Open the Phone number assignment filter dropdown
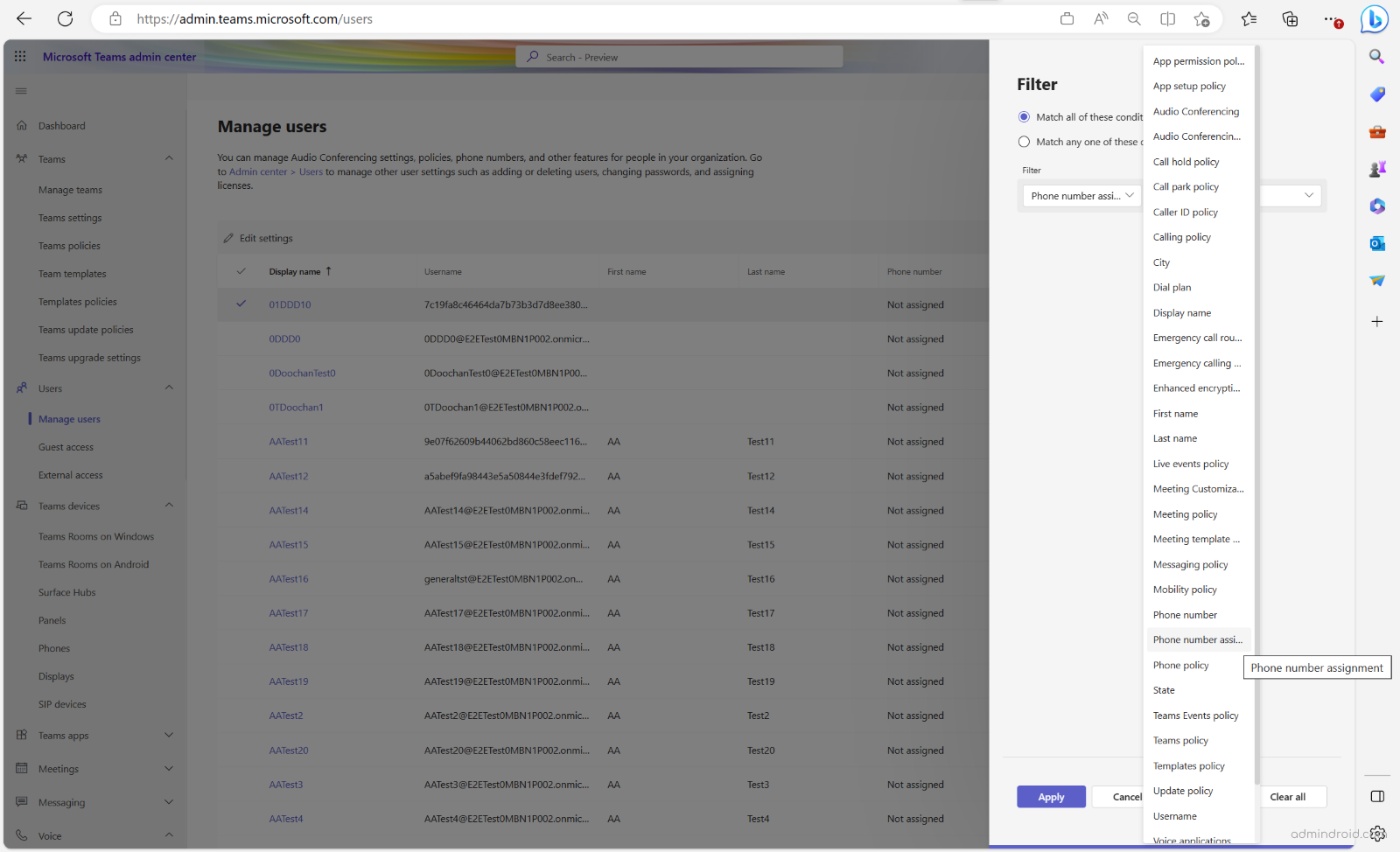The image size is (1400, 852). click(x=1081, y=195)
